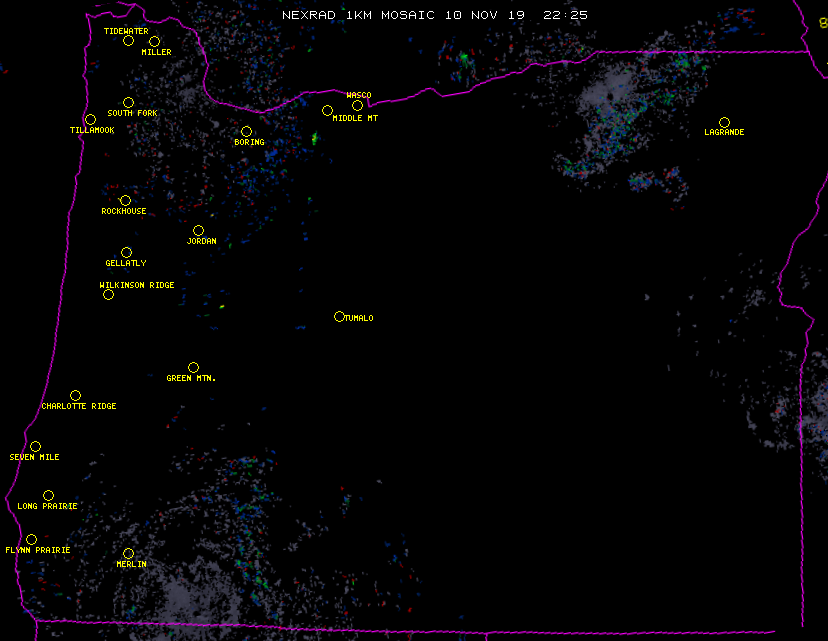The width and height of the screenshot is (828, 641).
Task: Click the Gellatly station circle marker
Action: coord(126,252)
